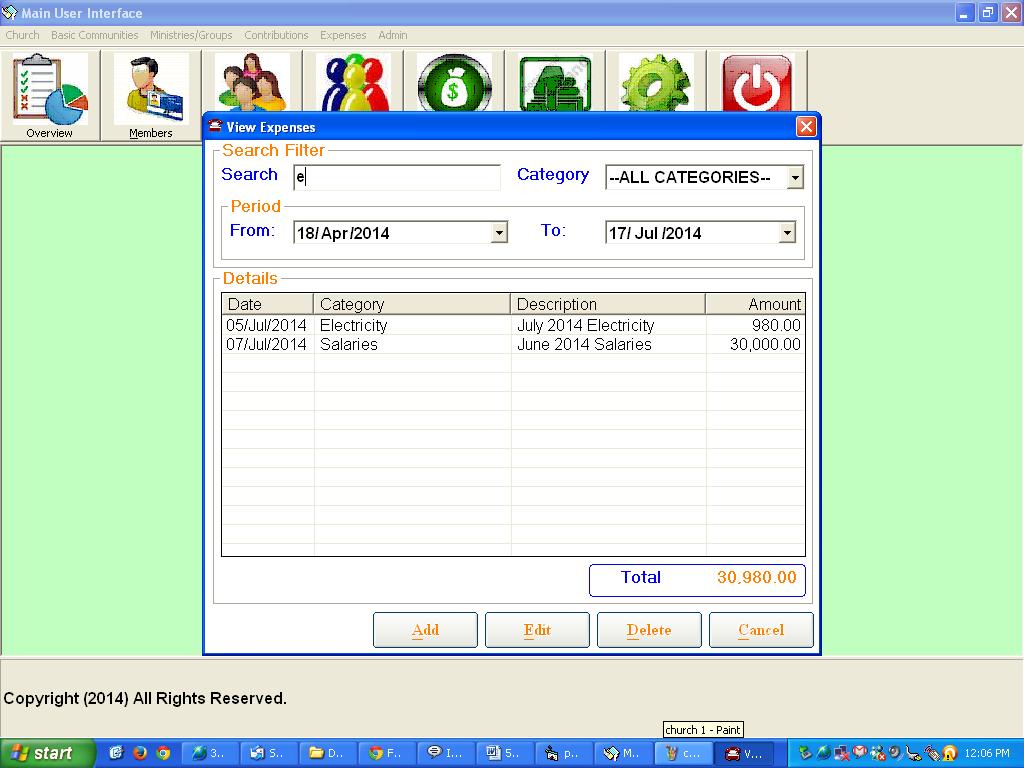1024x768 pixels.
Task: Click the Windows start button
Action: [x=47, y=753]
